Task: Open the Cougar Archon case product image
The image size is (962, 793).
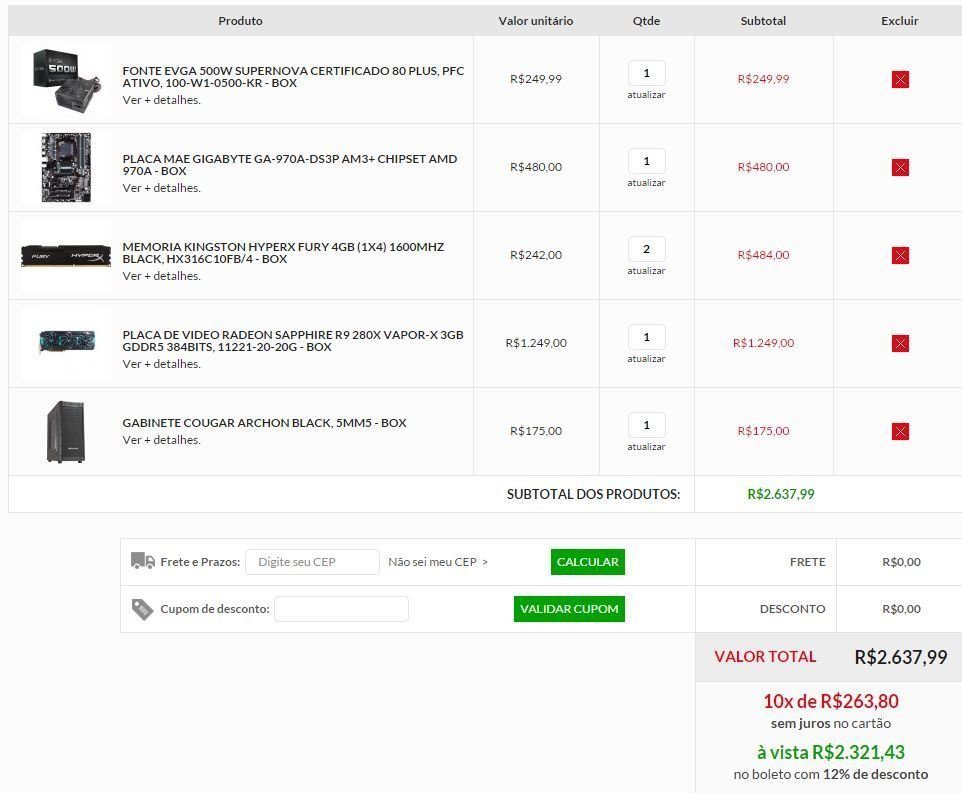Action: [66, 431]
